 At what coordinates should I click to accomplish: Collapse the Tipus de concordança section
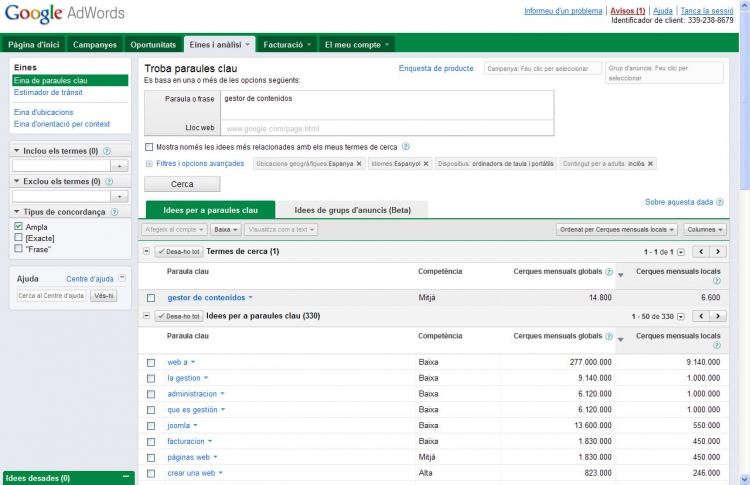tap(17, 211)
